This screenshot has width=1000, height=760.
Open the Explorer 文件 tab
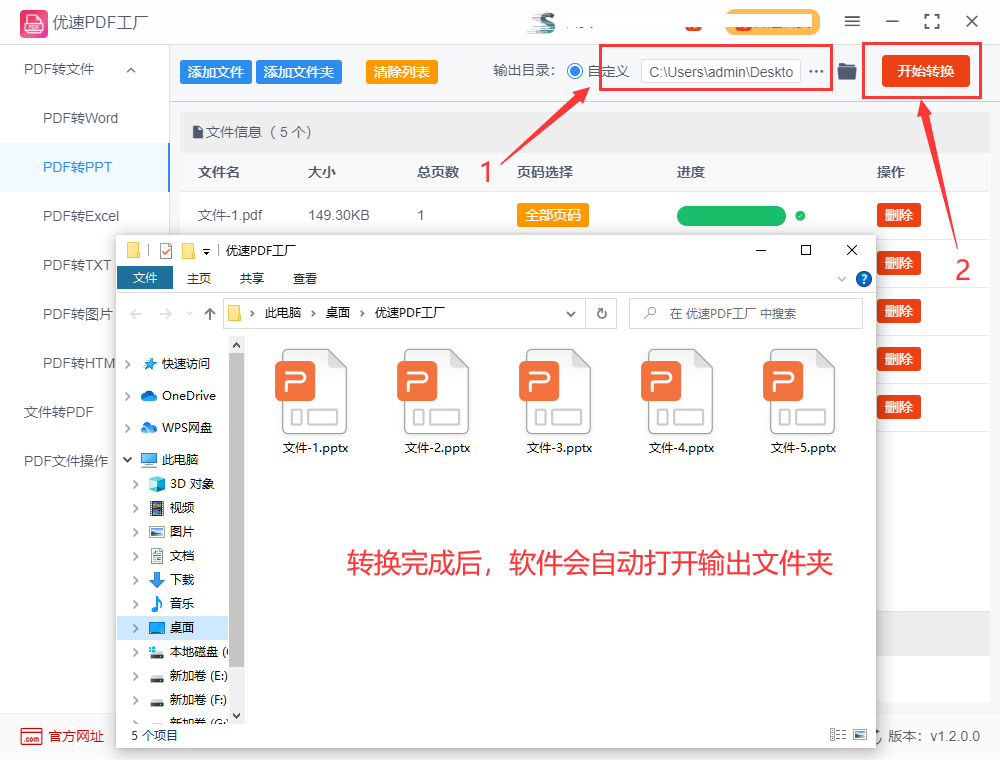click(x=145, y=278)
